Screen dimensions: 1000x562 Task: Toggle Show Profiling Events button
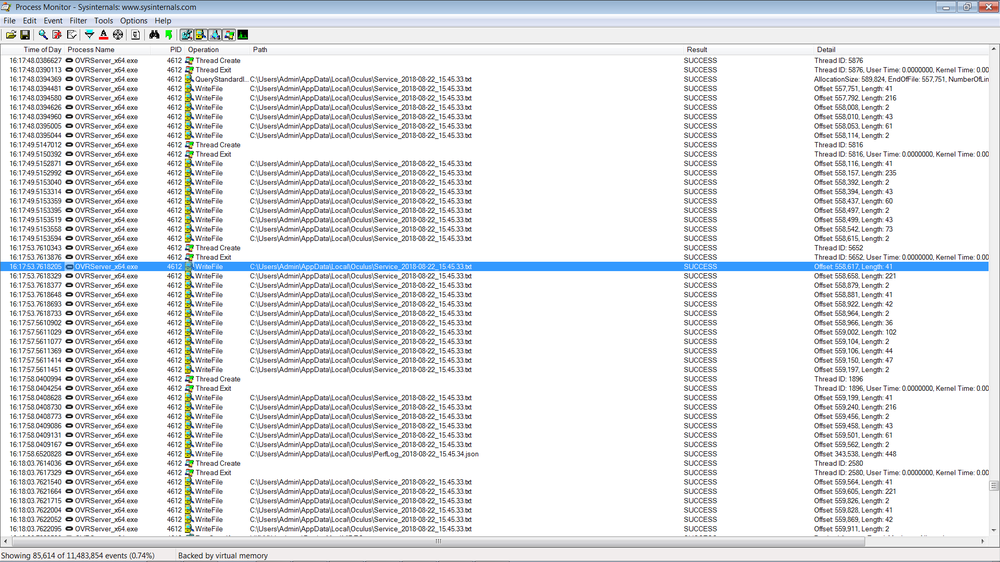tap(243, 35)
